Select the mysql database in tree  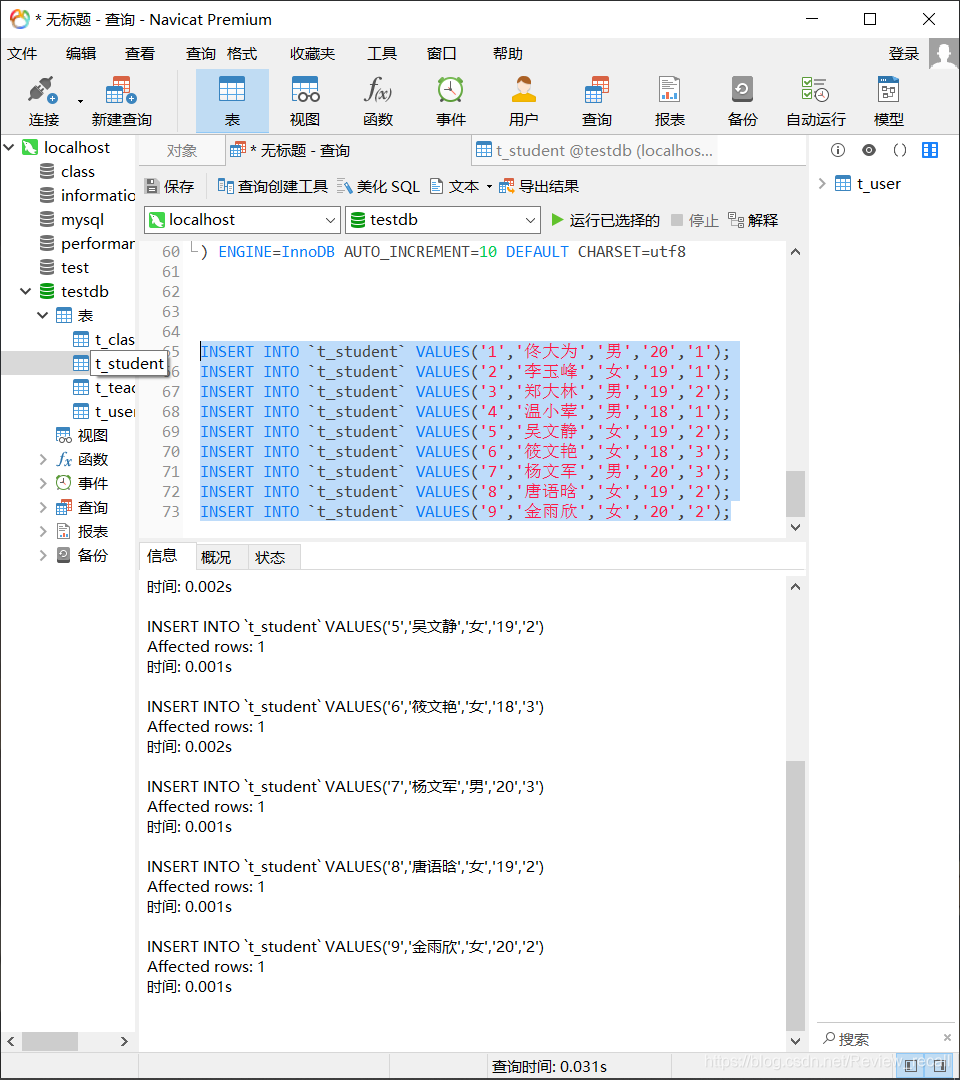click(x=82, y=220)
